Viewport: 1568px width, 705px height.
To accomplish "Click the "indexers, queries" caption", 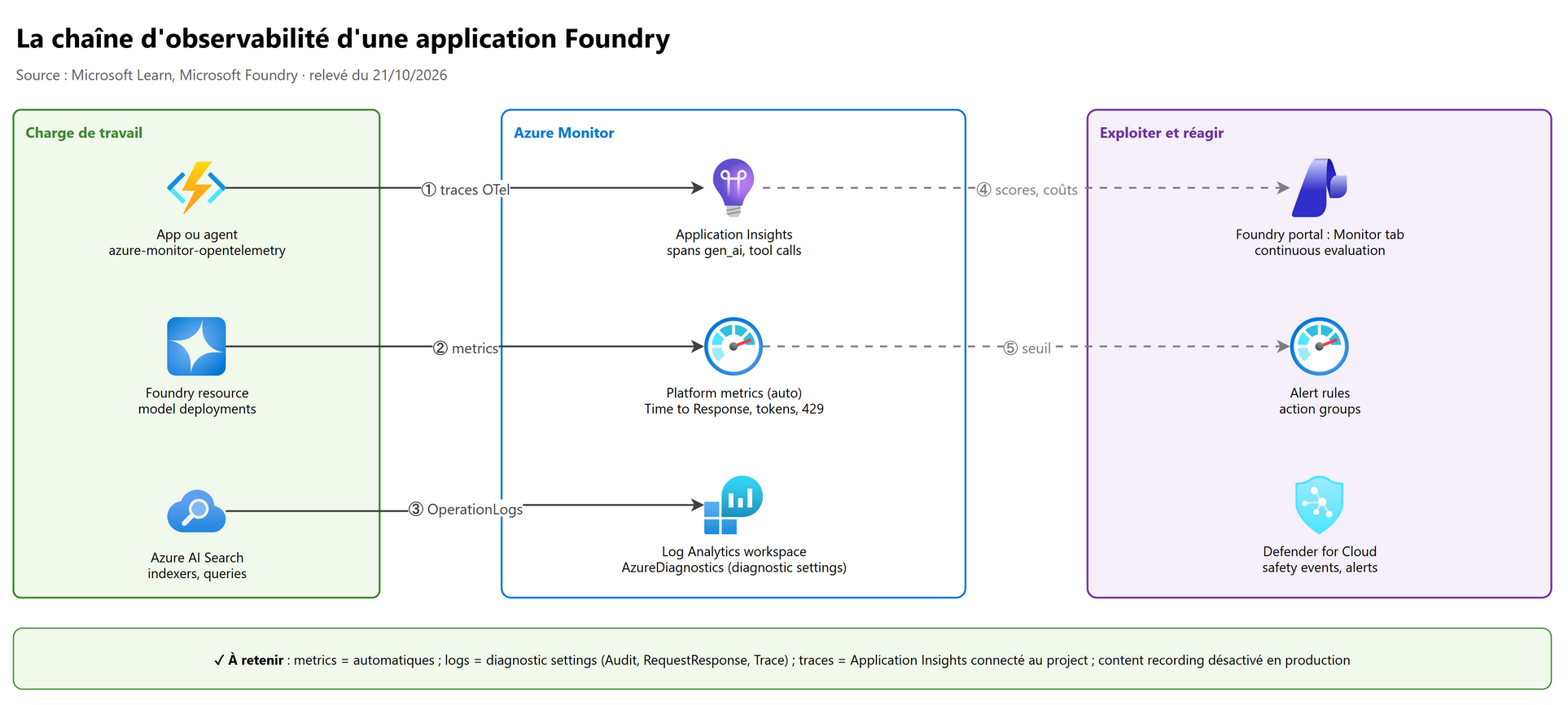I will click(197, 574).
